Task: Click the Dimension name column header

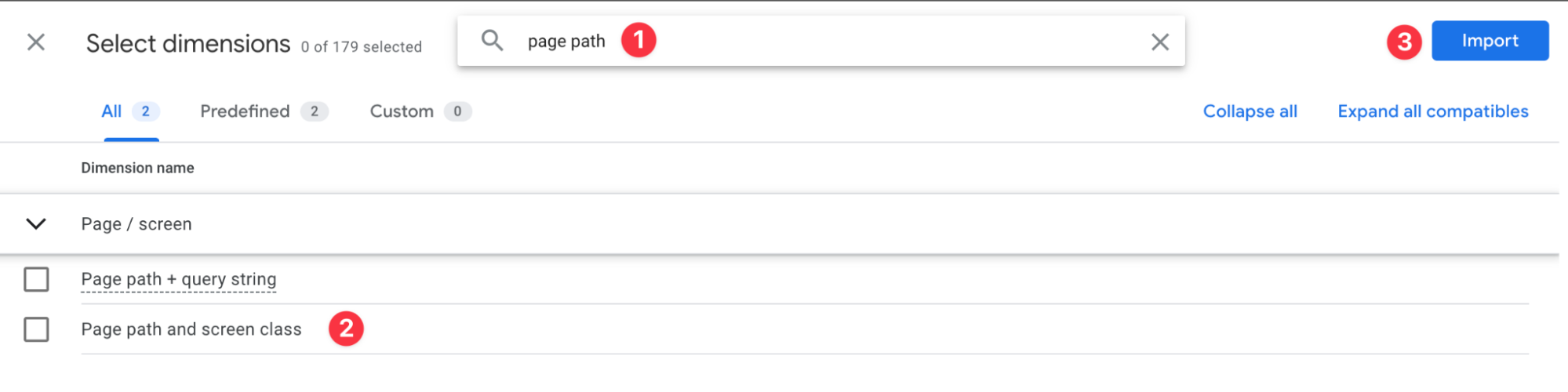Action: pyautogui.click(x=137, y=169)
